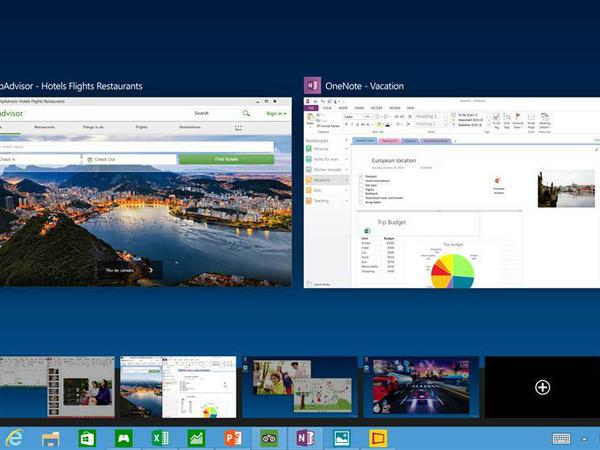Image resolution: width=600 pixels, height=450 pixels.
Task: Click the TripAdvisor Search field
Action: (216, 113)
